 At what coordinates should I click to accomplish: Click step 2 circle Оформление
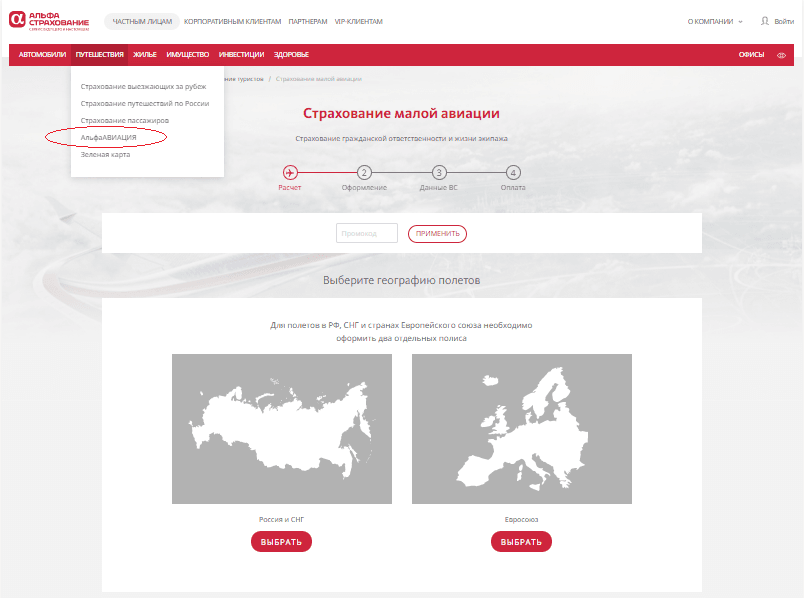coord(364,172)
